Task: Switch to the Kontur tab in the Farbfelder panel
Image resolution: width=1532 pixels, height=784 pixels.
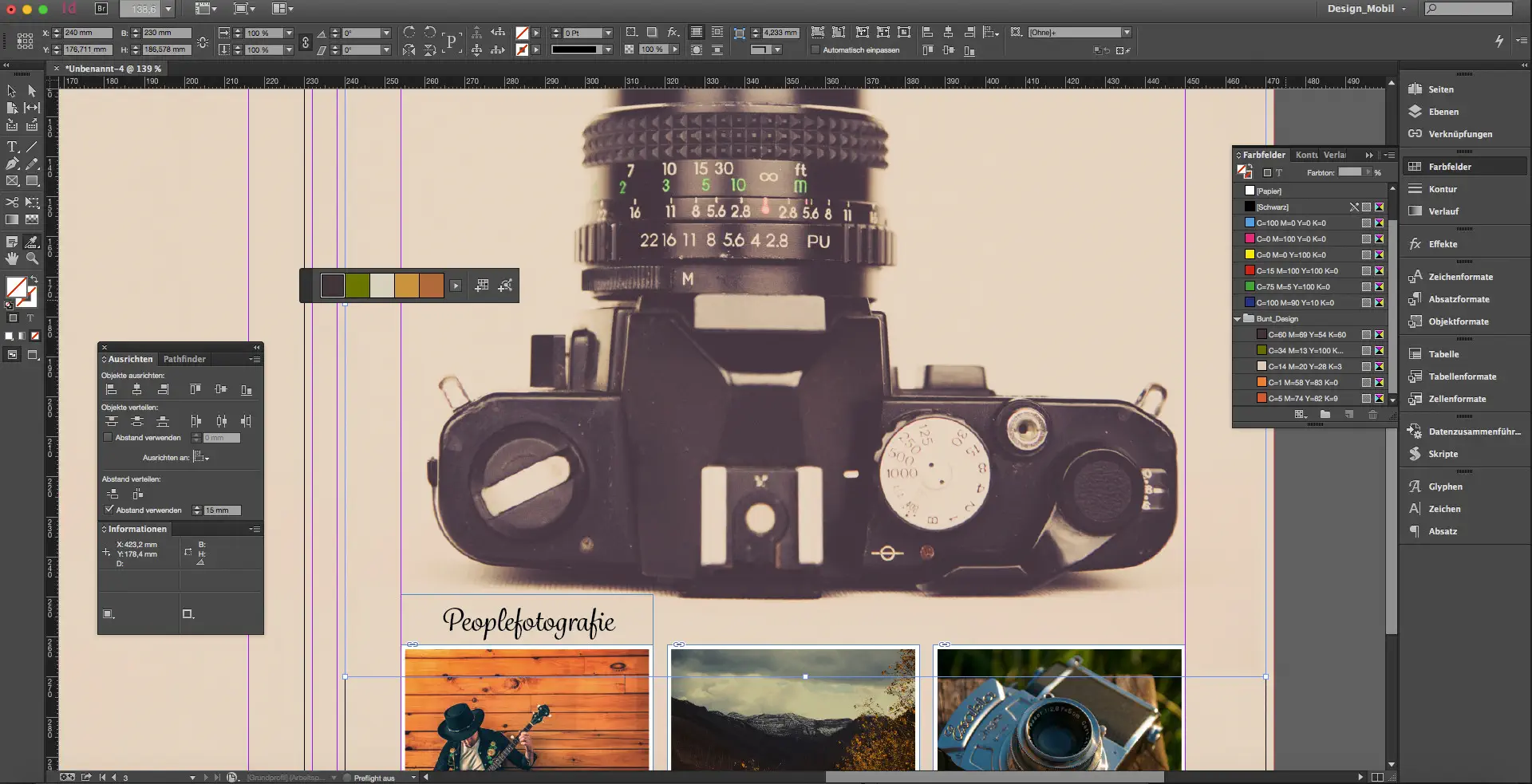Action: point(1306,155)
